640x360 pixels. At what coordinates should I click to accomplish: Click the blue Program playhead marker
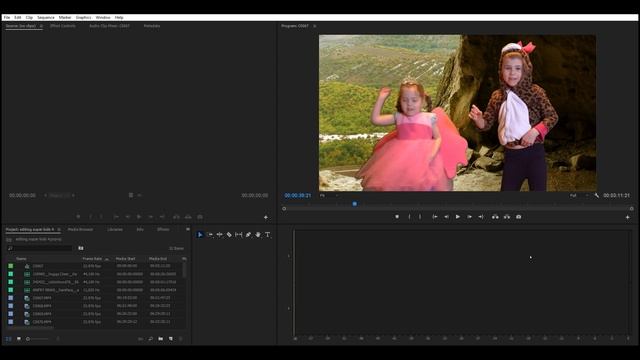tap(355, 204)
